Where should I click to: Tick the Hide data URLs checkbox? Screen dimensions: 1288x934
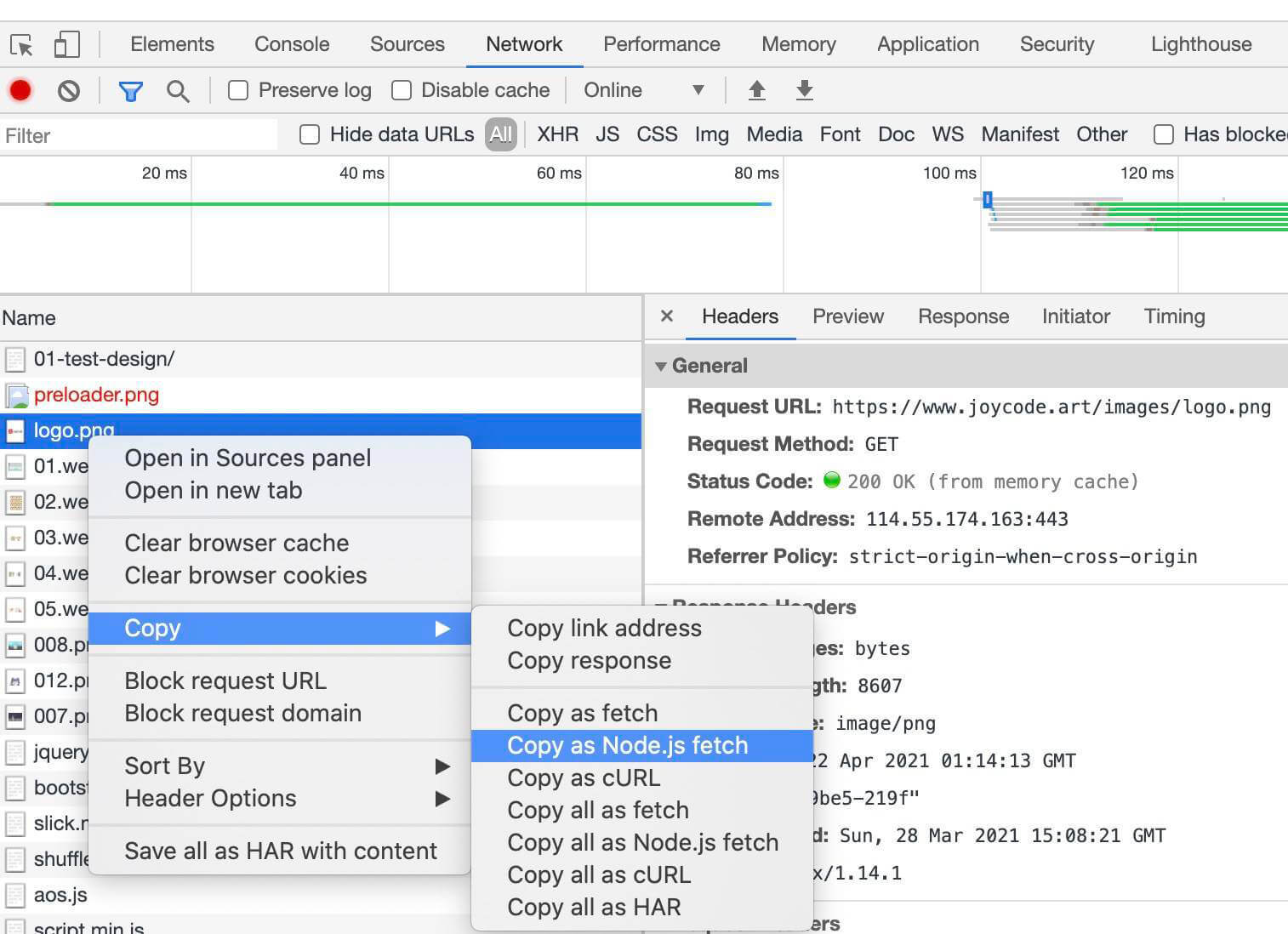coord(310,134)
